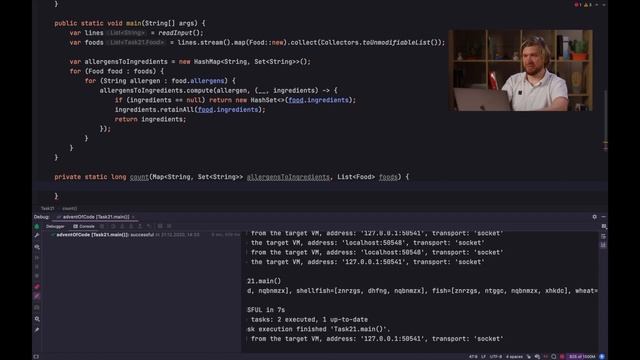640x360 pixels.
Task: Click Task21 in the breadcrumb bar
Action: point(47,208)
